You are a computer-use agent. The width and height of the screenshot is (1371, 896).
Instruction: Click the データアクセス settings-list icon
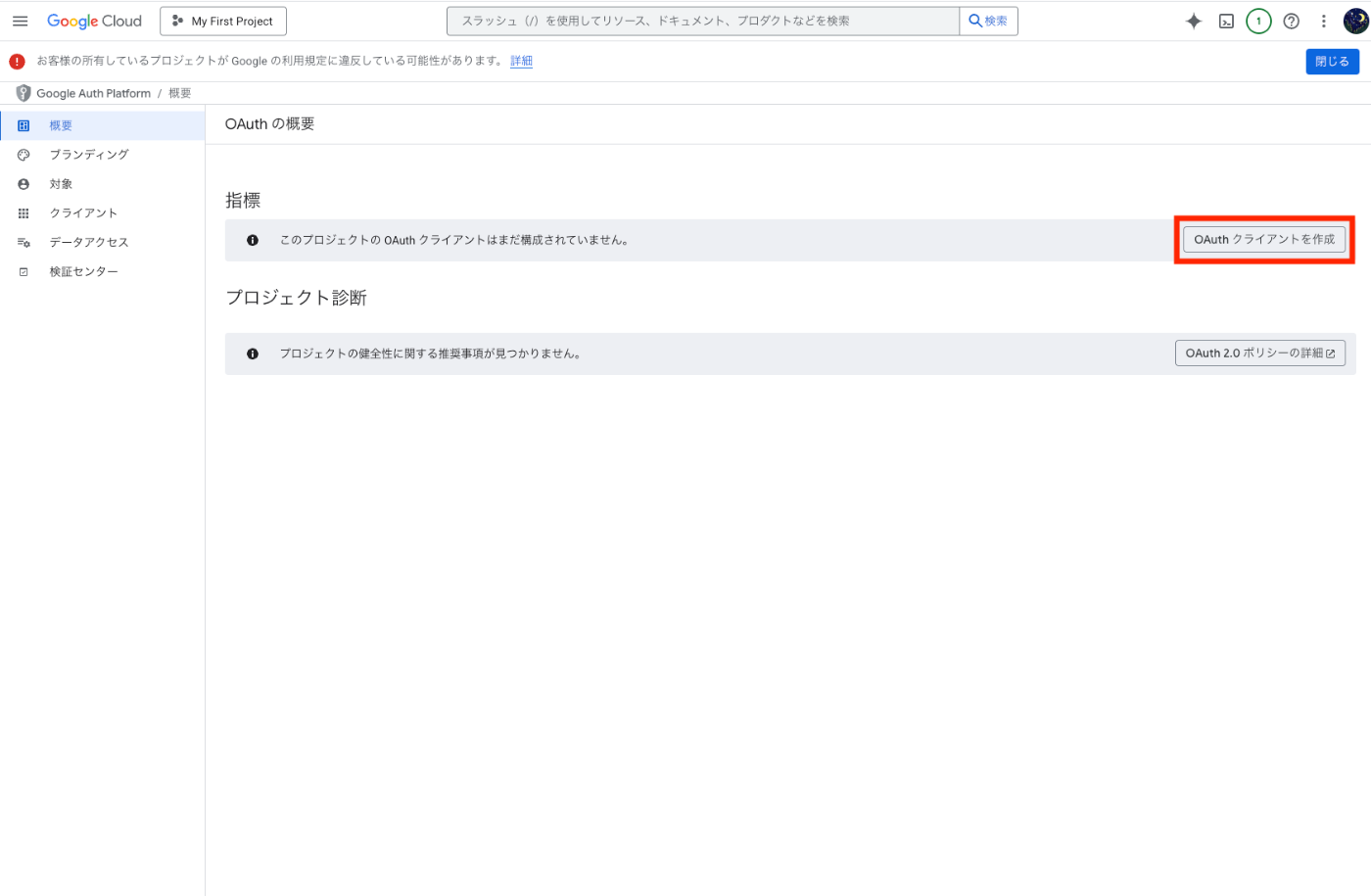(24, 242)
